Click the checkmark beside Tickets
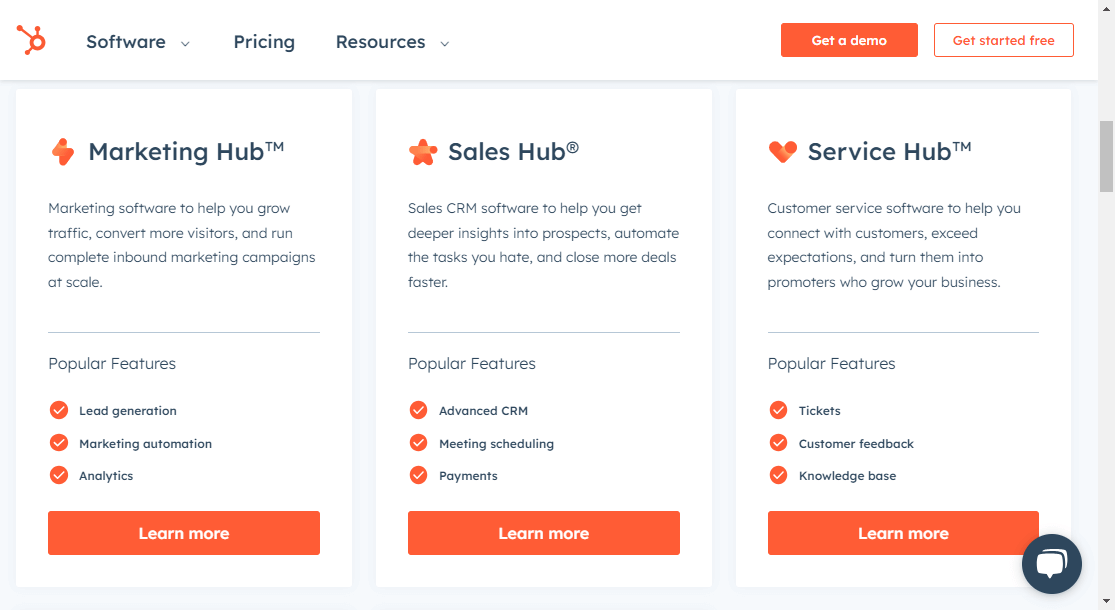This screenshot has height=610, width=1115. click(x=778, y=410)
